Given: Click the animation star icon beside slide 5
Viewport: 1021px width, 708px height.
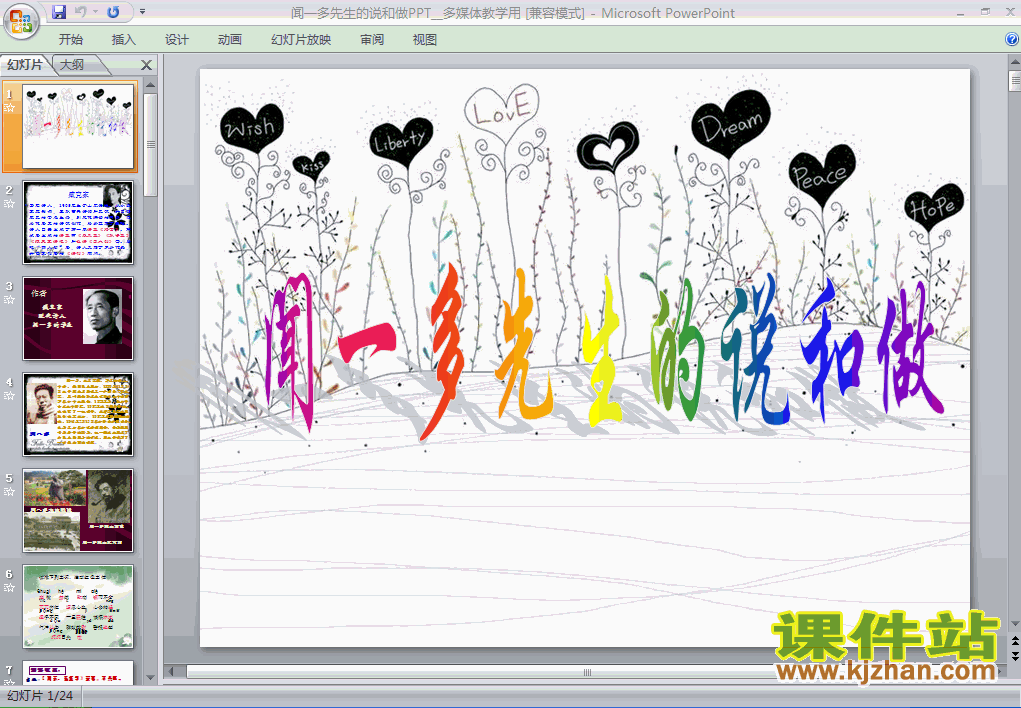Looking at the screenshot, I should point(10,492).
